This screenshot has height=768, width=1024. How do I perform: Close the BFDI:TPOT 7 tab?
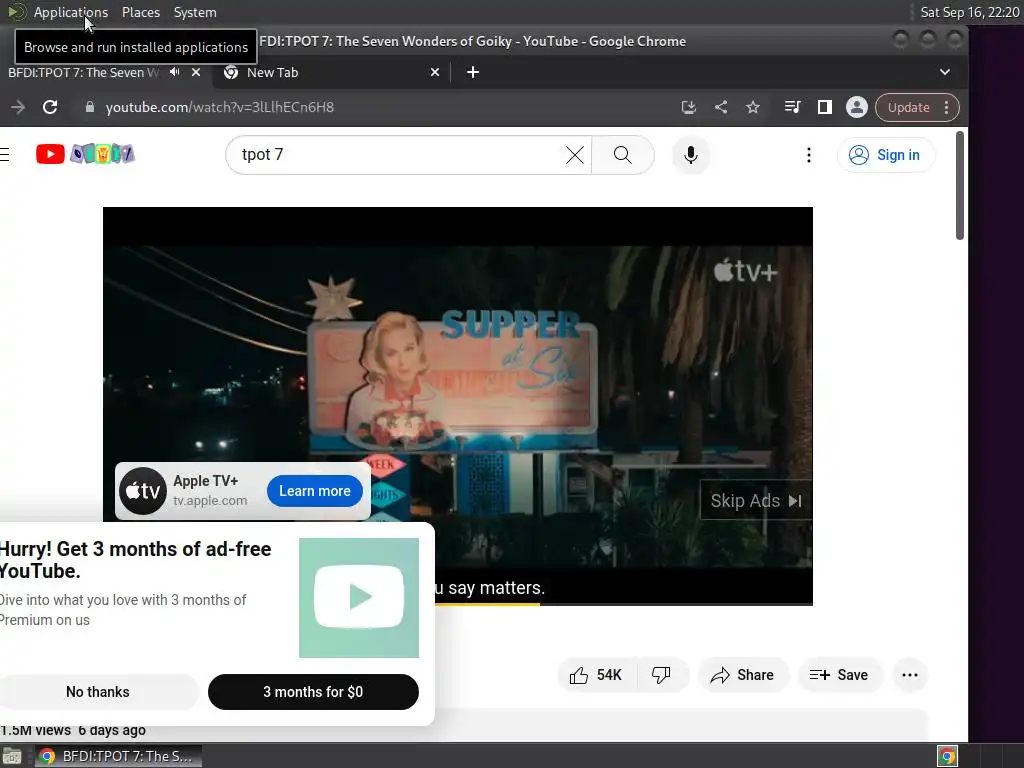pyautogui.click(x=196, y=72)
